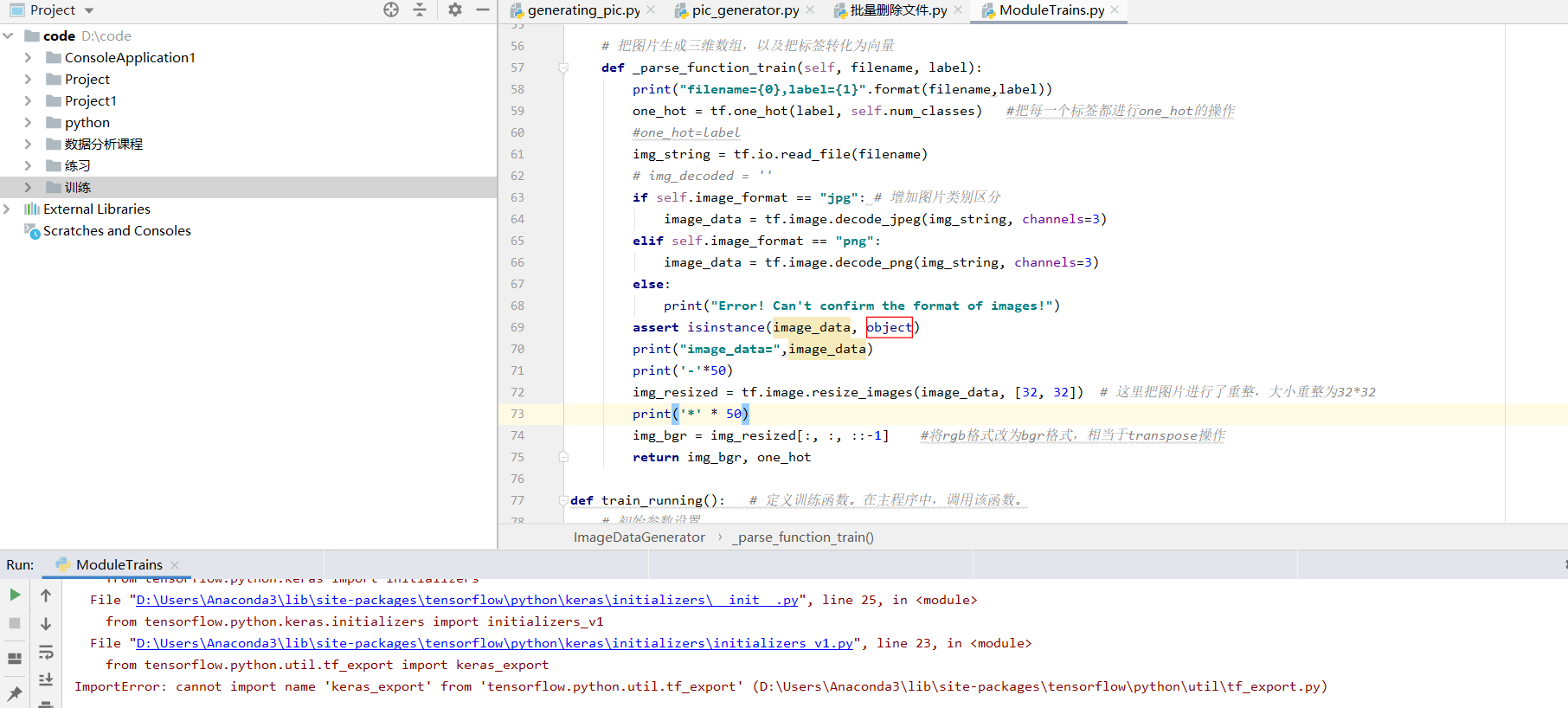The width and height of the screenshot is (1568, 708).
Task: Click External Libraries label
Action: tap(97, 209)
